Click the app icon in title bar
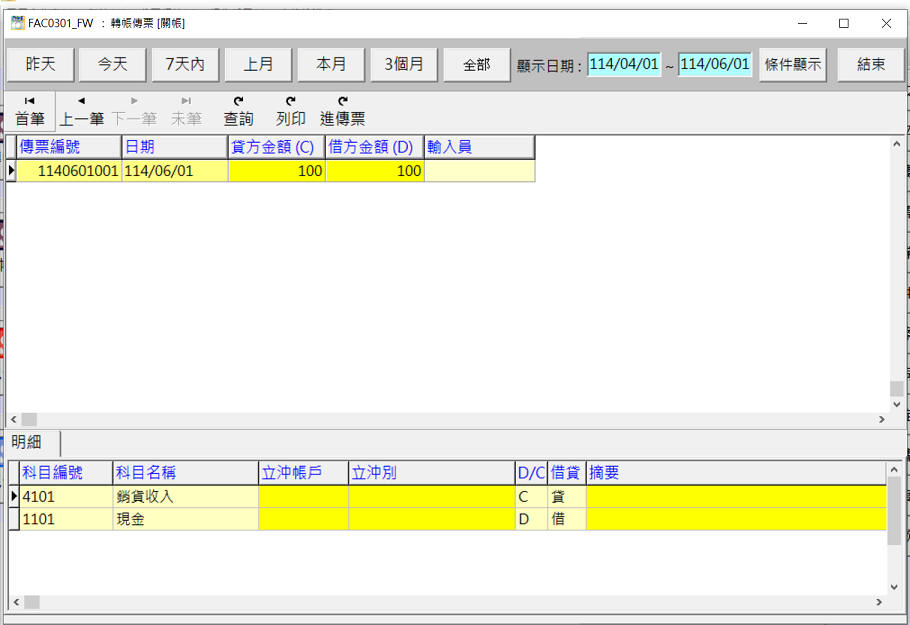 coord(17,22)
